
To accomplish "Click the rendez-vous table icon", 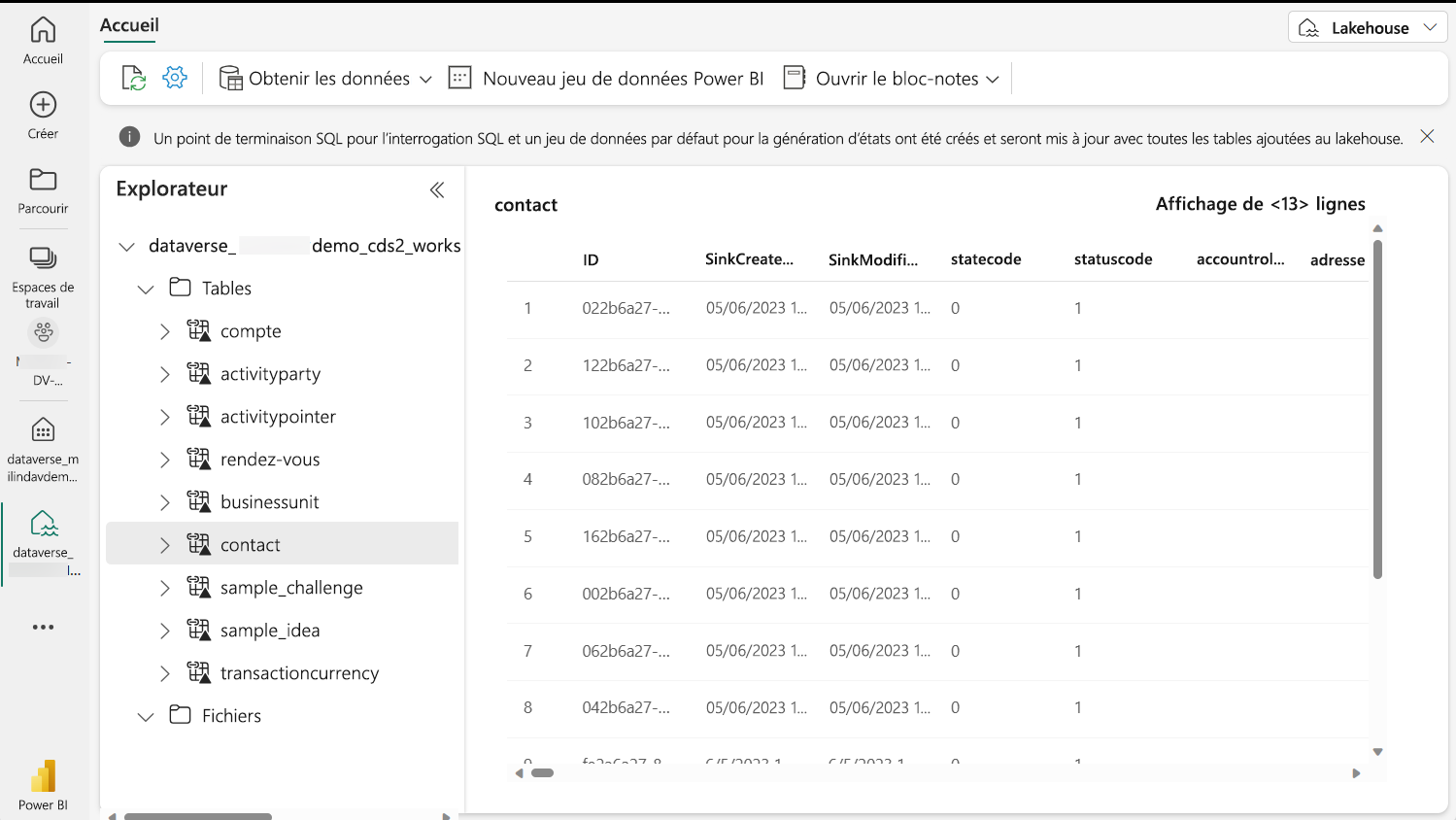I will [198, 459].
